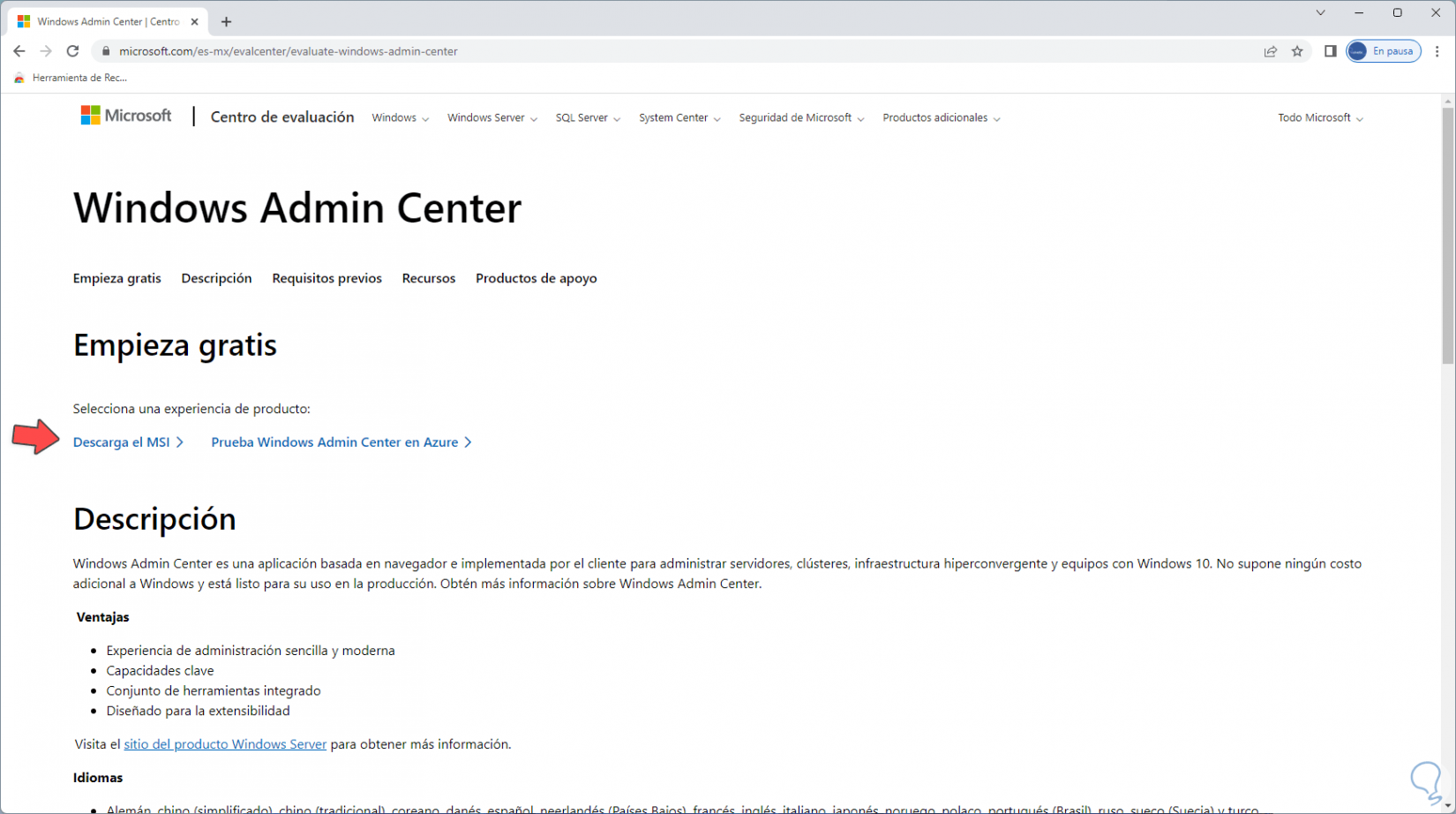Click the Microsoft logo
Image resolution: width=1456 pixels, height=814 pixels.
(x=126, y=116)
